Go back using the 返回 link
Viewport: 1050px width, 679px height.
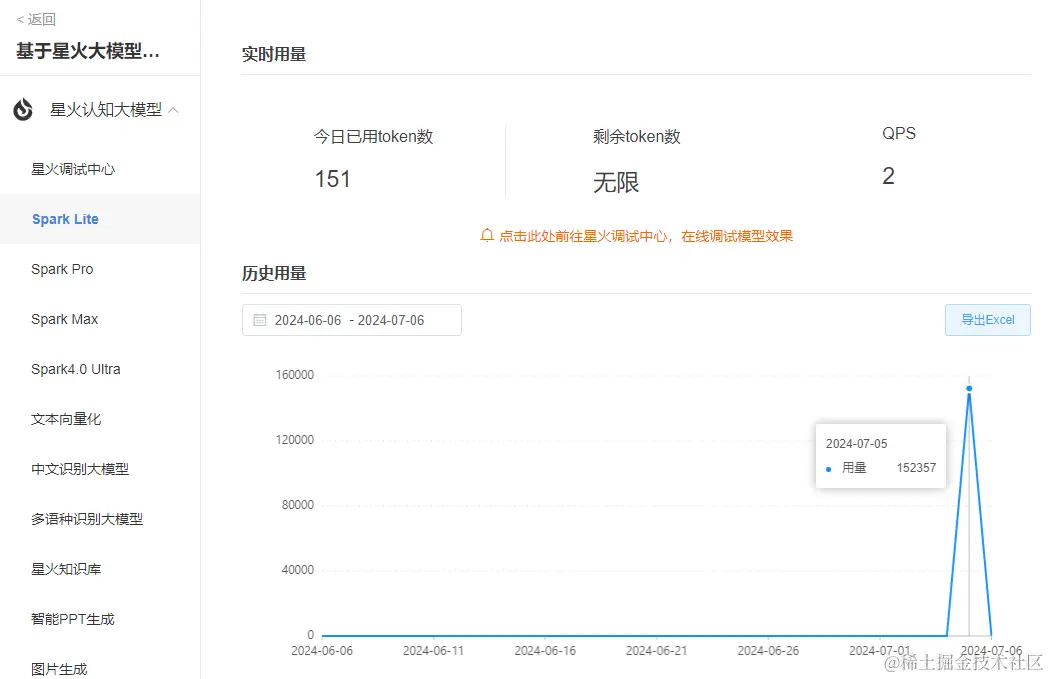(x=36, y=19)
